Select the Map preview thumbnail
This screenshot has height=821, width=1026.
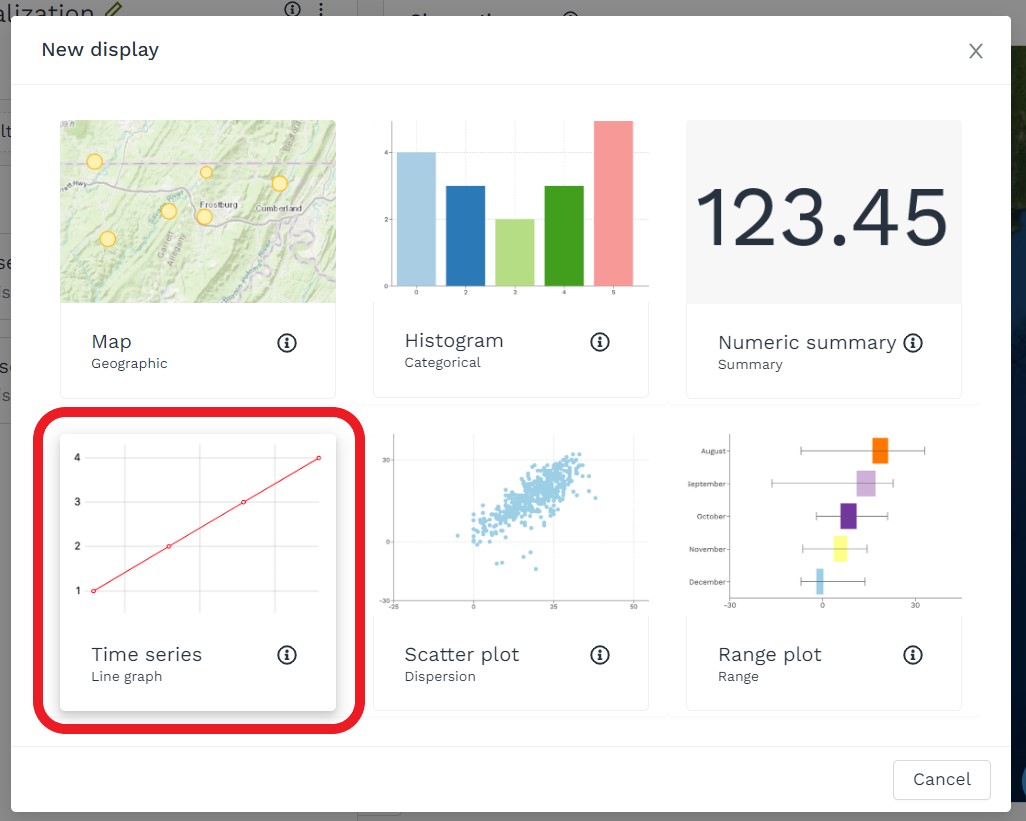[x=198, y=212]
